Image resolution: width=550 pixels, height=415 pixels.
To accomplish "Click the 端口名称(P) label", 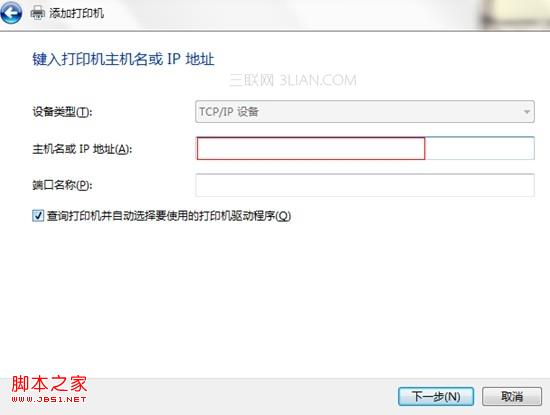I will pos(62,185).
